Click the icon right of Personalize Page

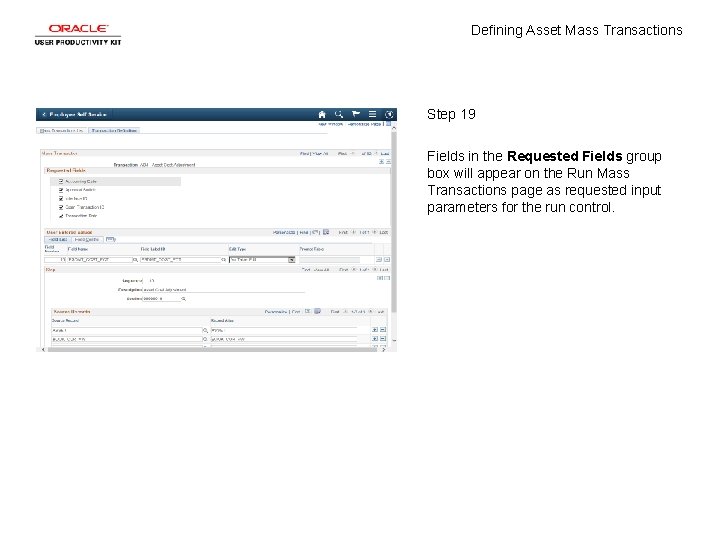pos(388,124)
